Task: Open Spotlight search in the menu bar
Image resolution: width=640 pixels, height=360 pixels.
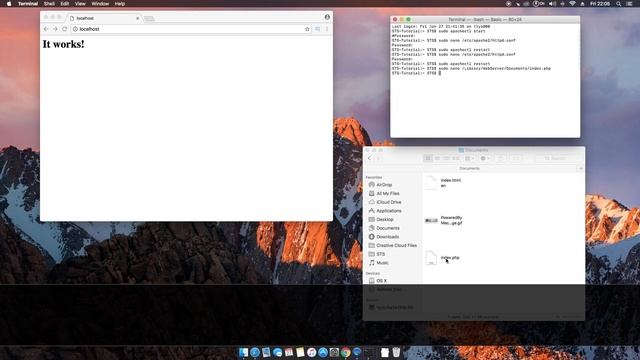Action: pos(619,4)
